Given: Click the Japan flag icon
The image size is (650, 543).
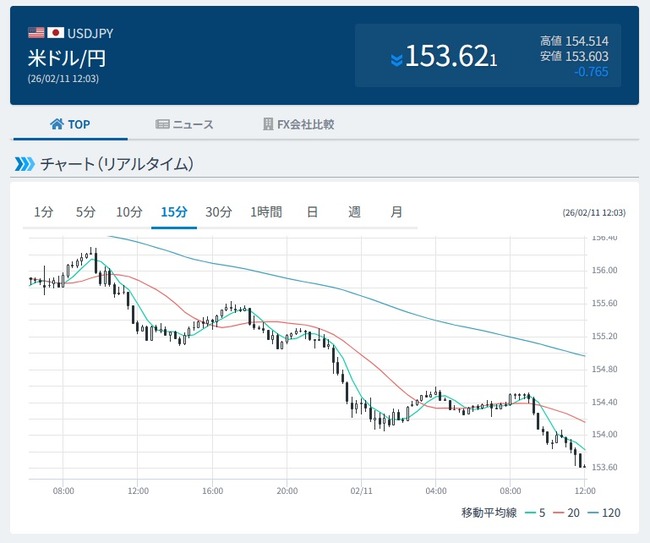Looking at the screenshot, I should [56, 33].
